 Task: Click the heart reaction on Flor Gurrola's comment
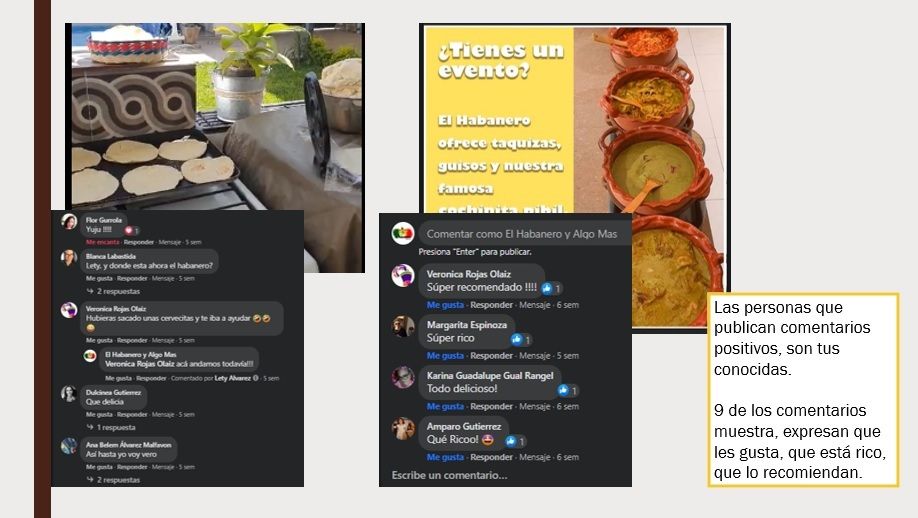tap(128, 231)
